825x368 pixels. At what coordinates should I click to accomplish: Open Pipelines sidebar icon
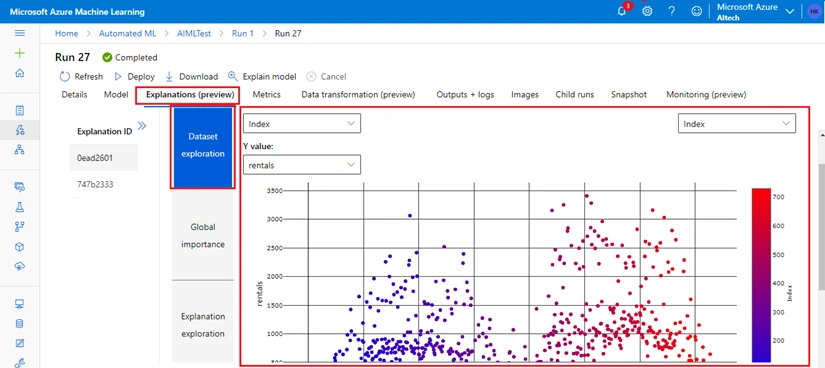tap(20, 226)
